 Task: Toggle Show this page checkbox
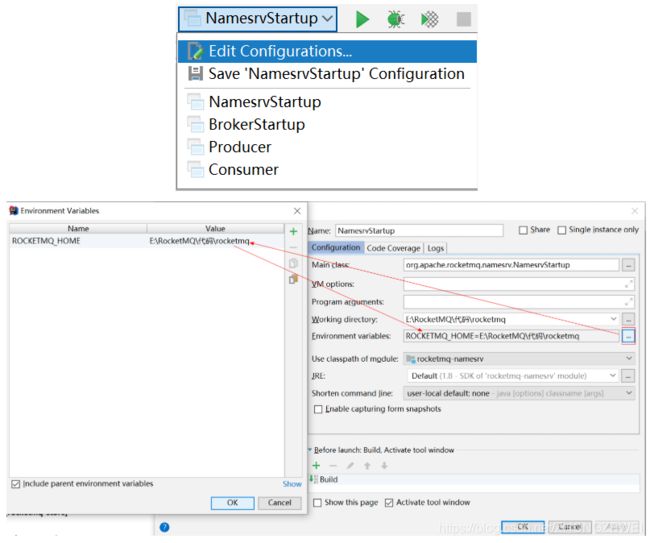coord(317,503)
